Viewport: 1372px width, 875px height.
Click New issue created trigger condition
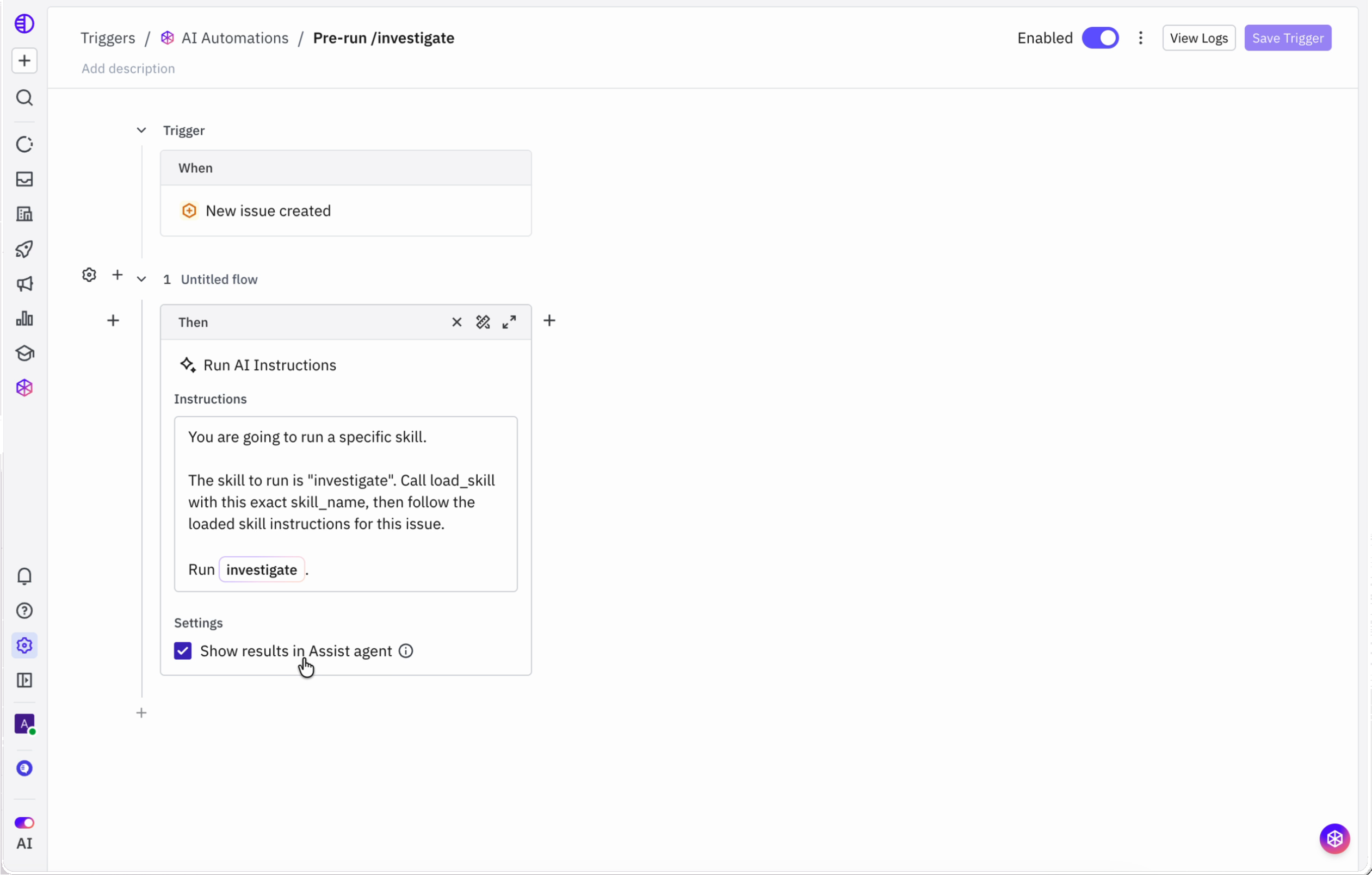tap(345, 211)
